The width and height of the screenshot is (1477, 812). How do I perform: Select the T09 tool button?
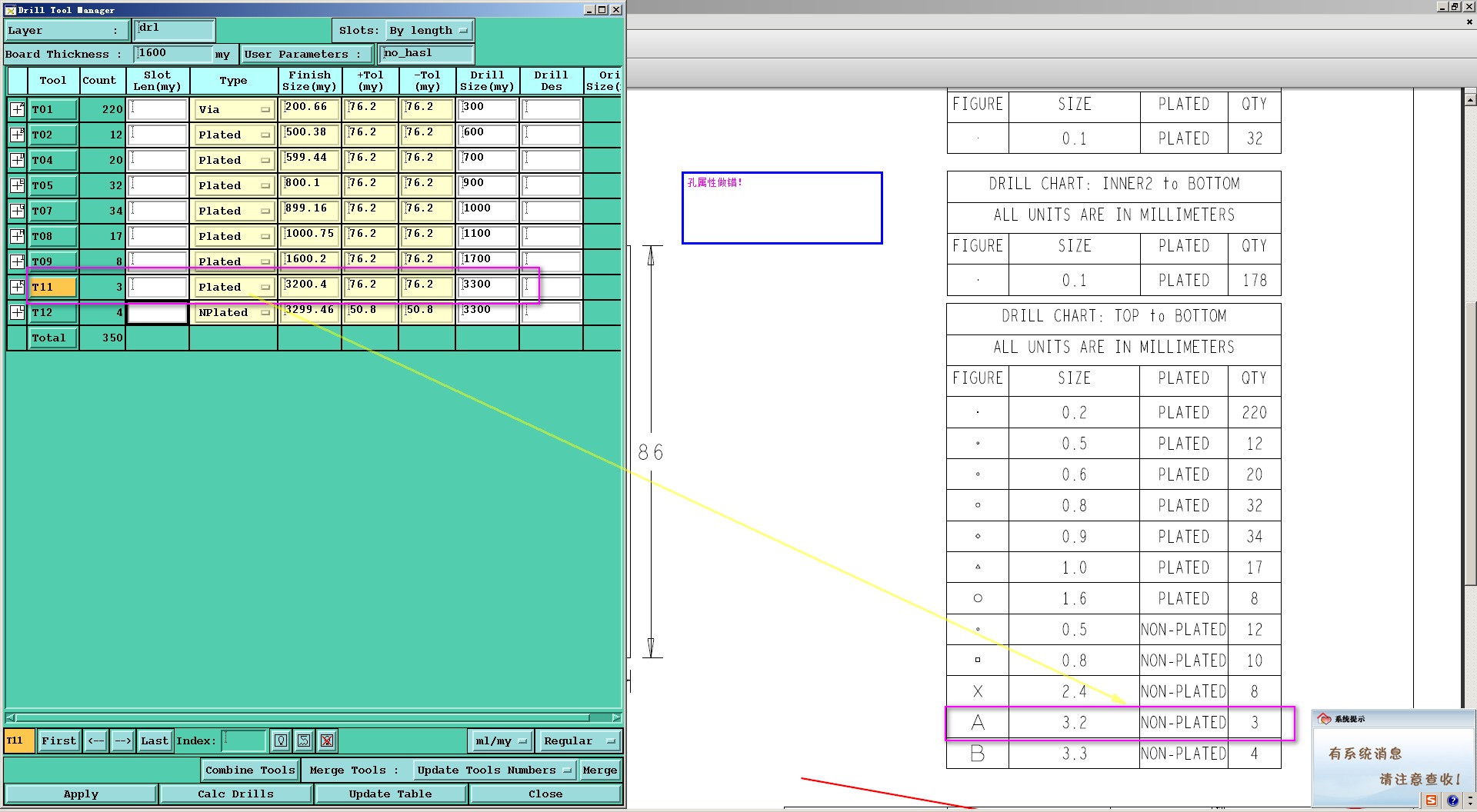[x=52, y=262]
